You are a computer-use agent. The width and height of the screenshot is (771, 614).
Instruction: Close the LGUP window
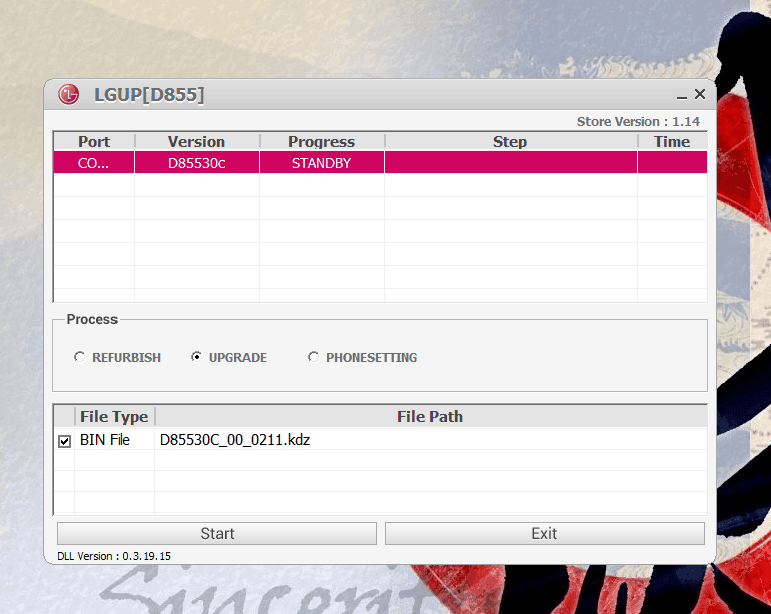point(700,94)
